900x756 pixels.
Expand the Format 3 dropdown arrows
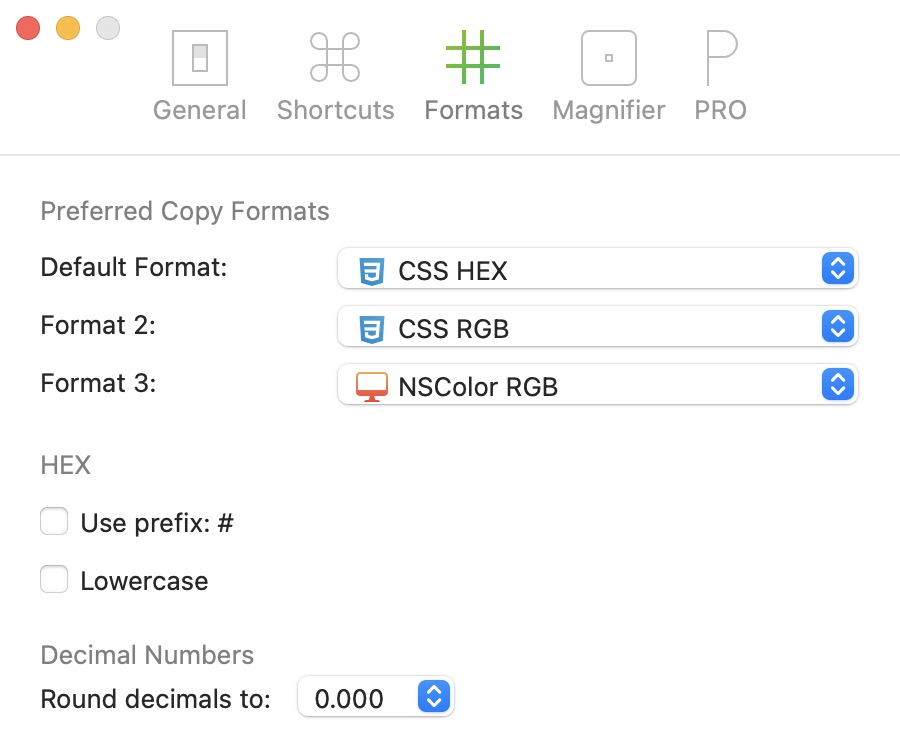838,385
